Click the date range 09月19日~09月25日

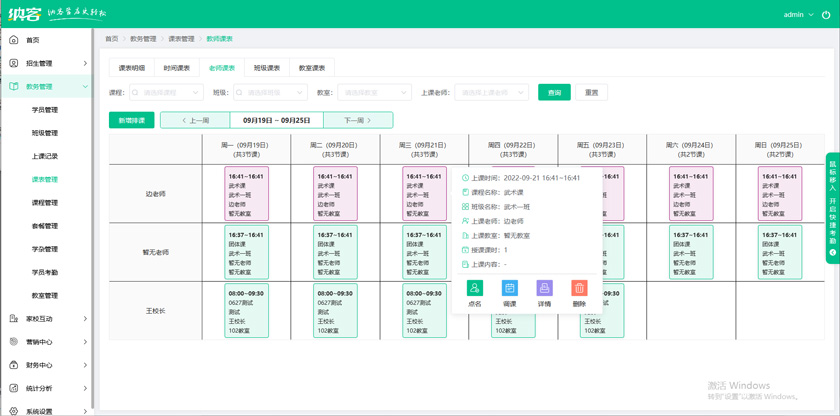click(x=276, y=120)
